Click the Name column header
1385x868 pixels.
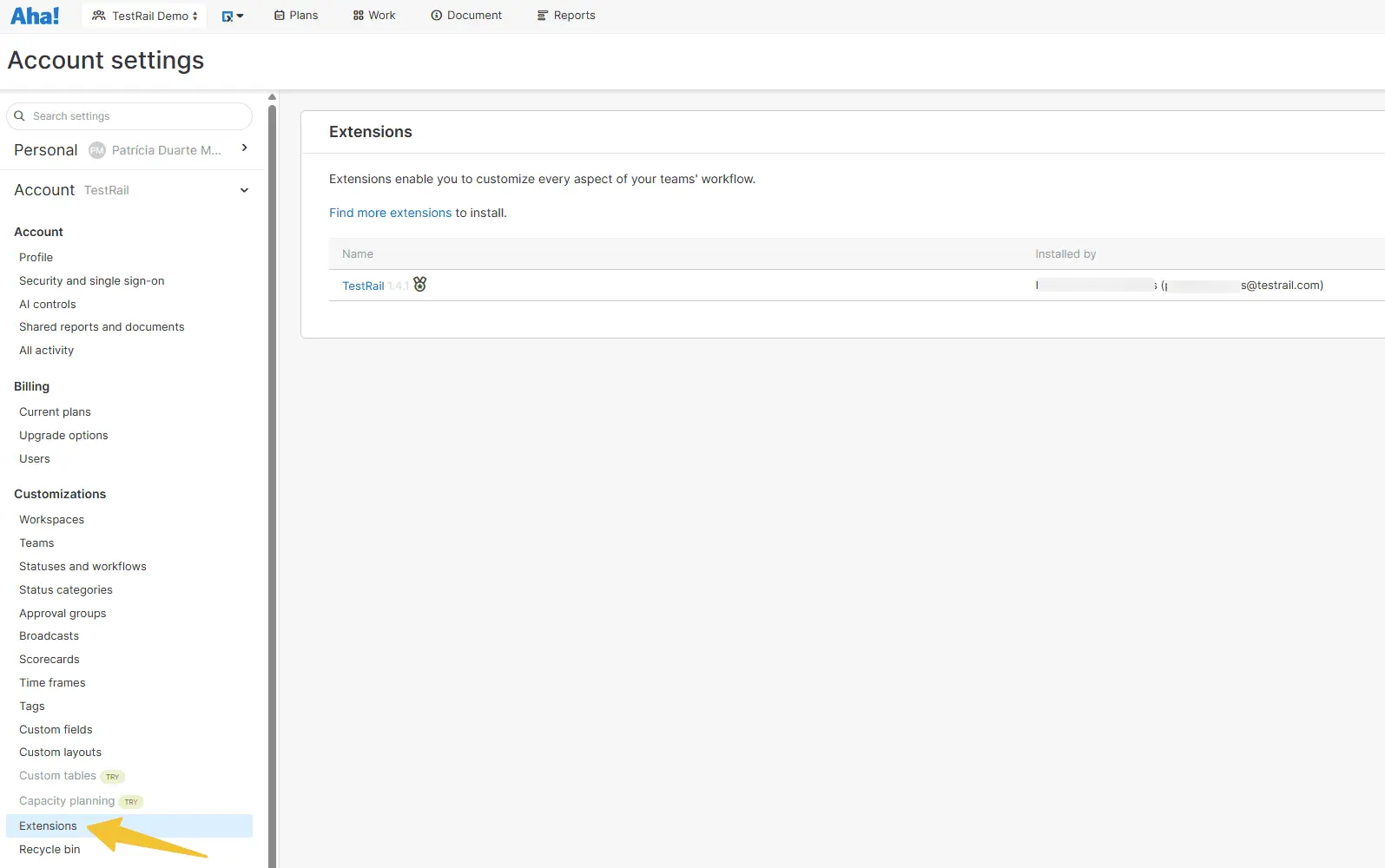tap(358, 254)
